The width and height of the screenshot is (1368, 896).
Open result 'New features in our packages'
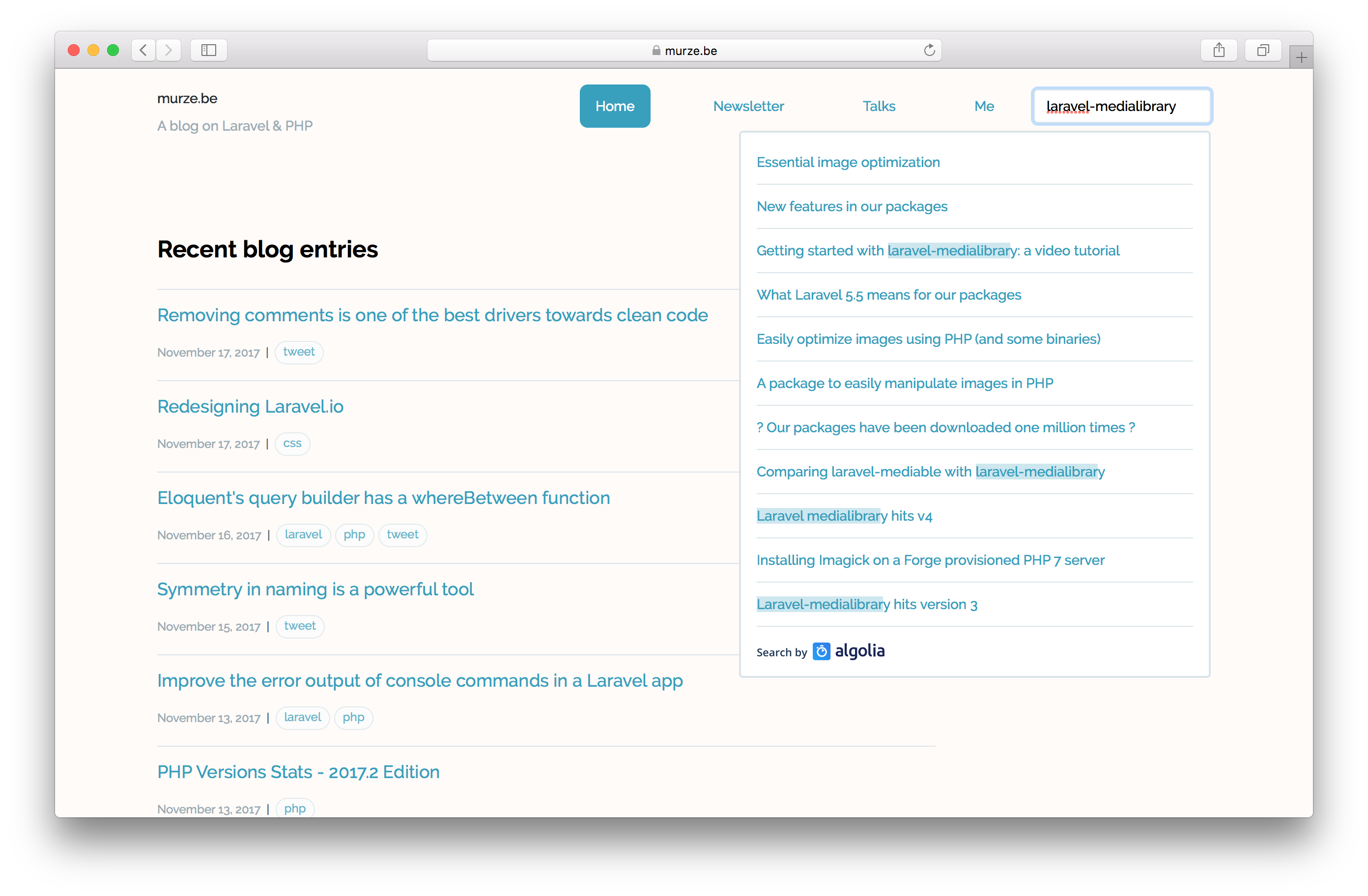click(852, 206)
